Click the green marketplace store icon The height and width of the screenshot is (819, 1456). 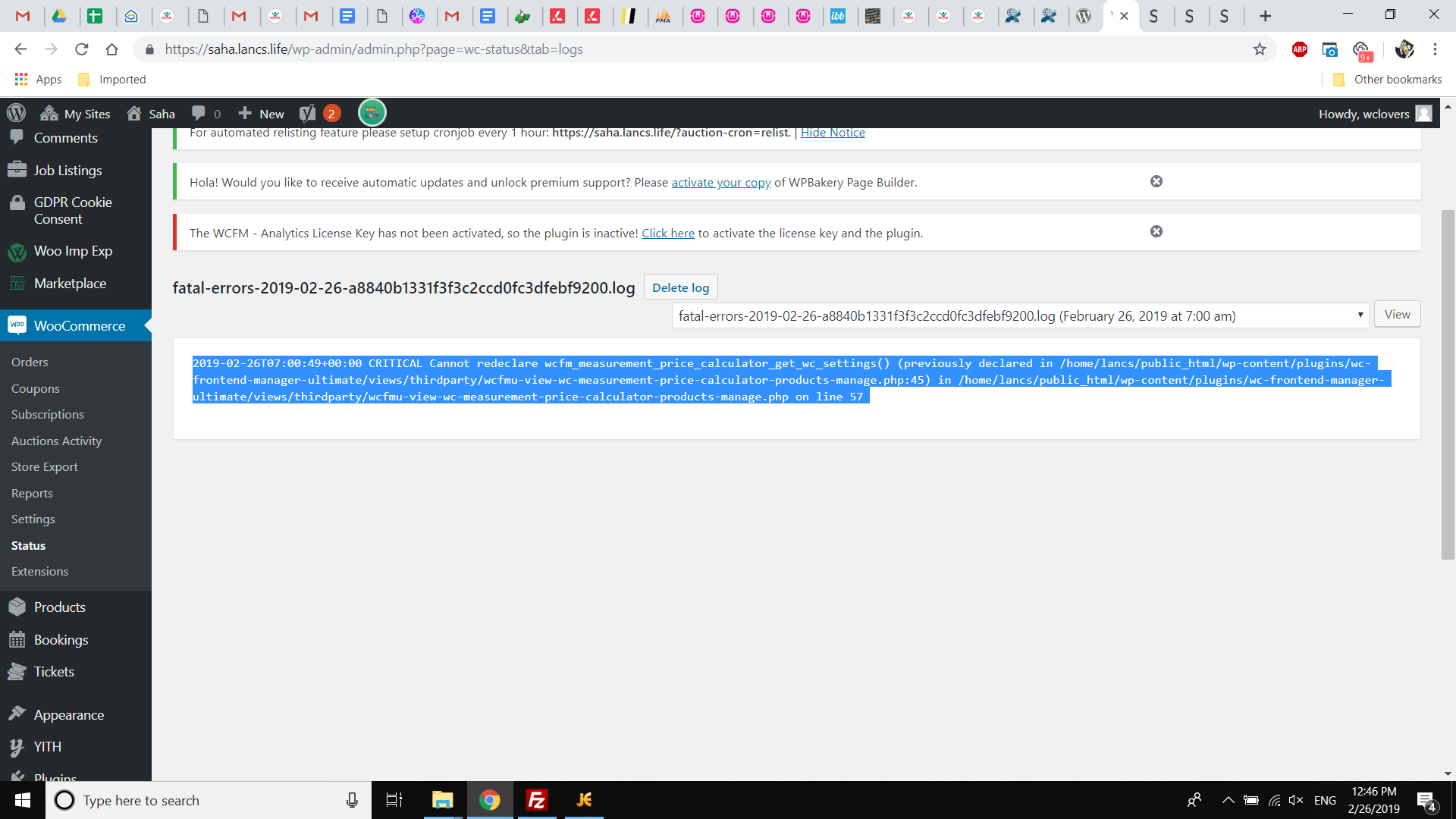point(372,113)
